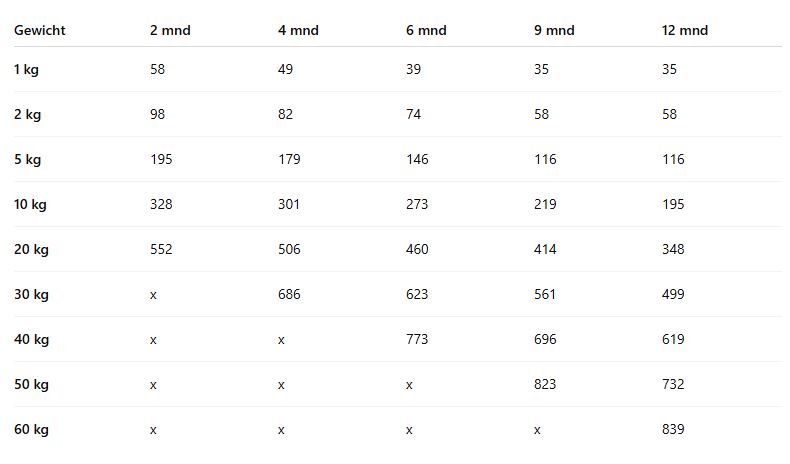Select the cell showing 773

pyautogui.click(x=417, y=339)
